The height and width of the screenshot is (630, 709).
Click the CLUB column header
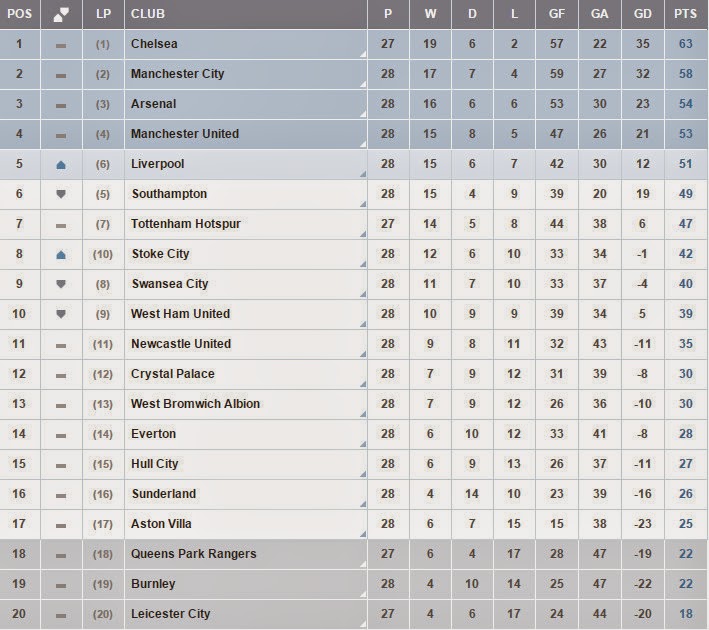(148, 14)
